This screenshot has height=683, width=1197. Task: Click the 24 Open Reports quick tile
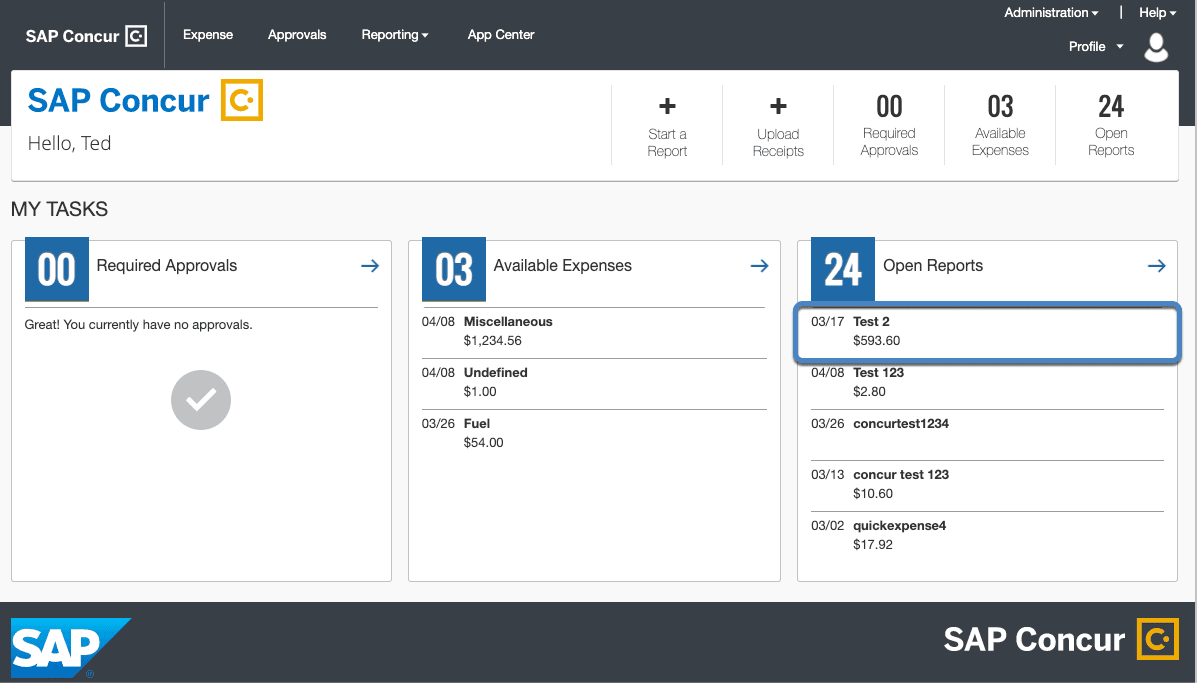pos(1111,125)
